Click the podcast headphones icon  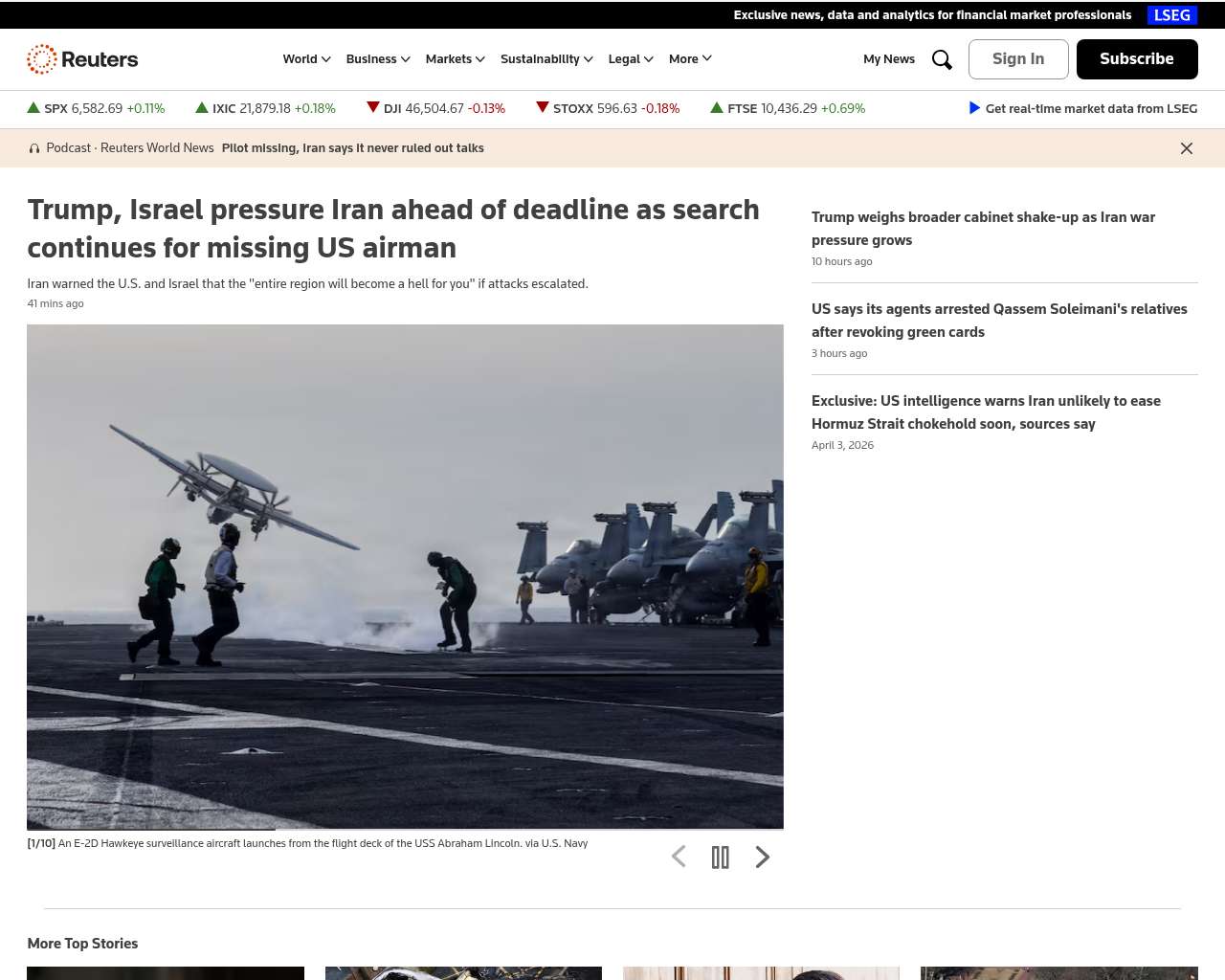(34, 148)
